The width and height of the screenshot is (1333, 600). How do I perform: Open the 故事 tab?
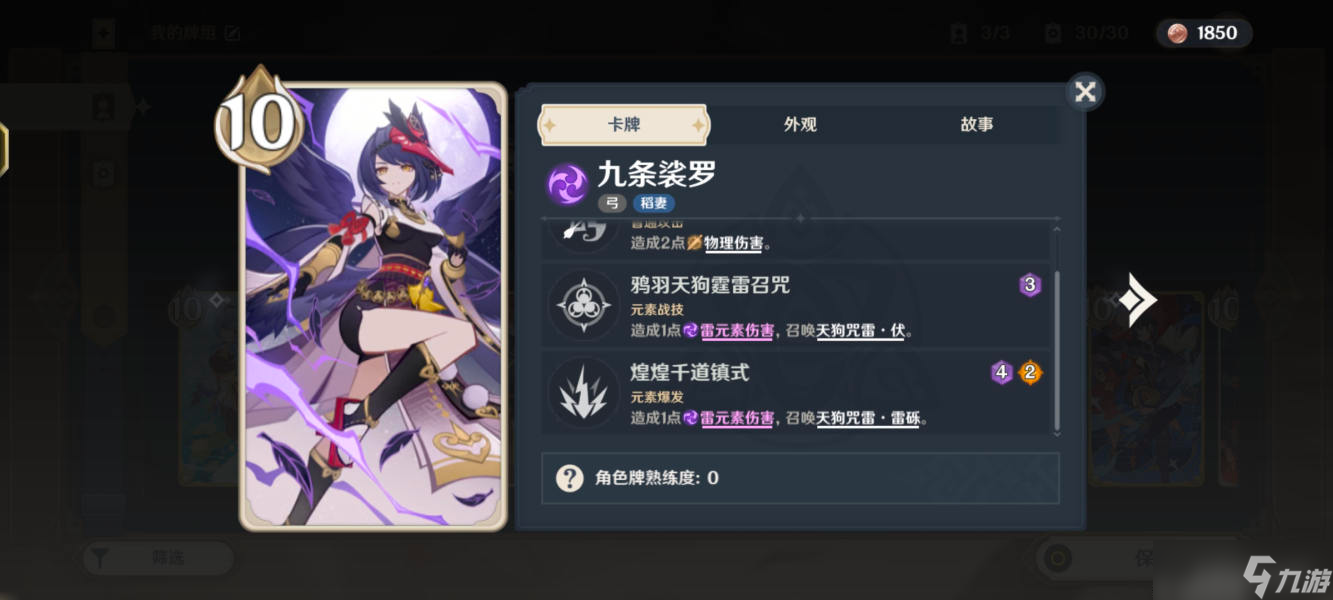(x=976, y=125)
